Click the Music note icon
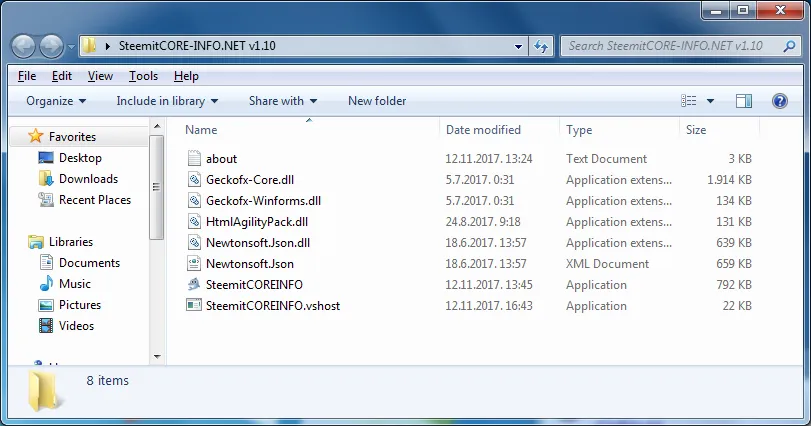 [46, 283]
